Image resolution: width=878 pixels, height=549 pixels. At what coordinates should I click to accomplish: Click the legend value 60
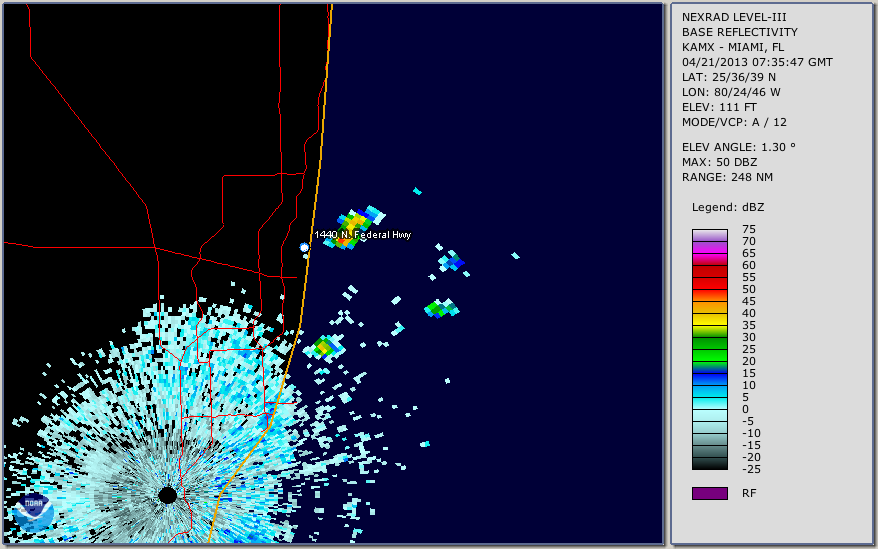pos(749,266)
